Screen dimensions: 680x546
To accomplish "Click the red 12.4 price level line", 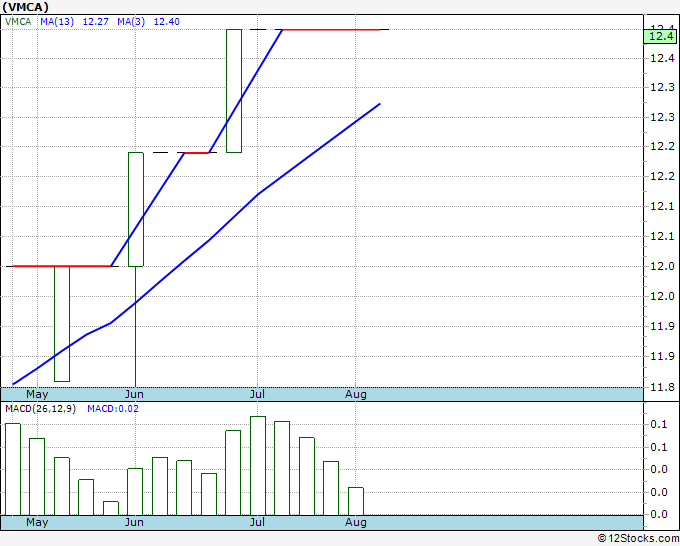I will [x=331, y=29].
